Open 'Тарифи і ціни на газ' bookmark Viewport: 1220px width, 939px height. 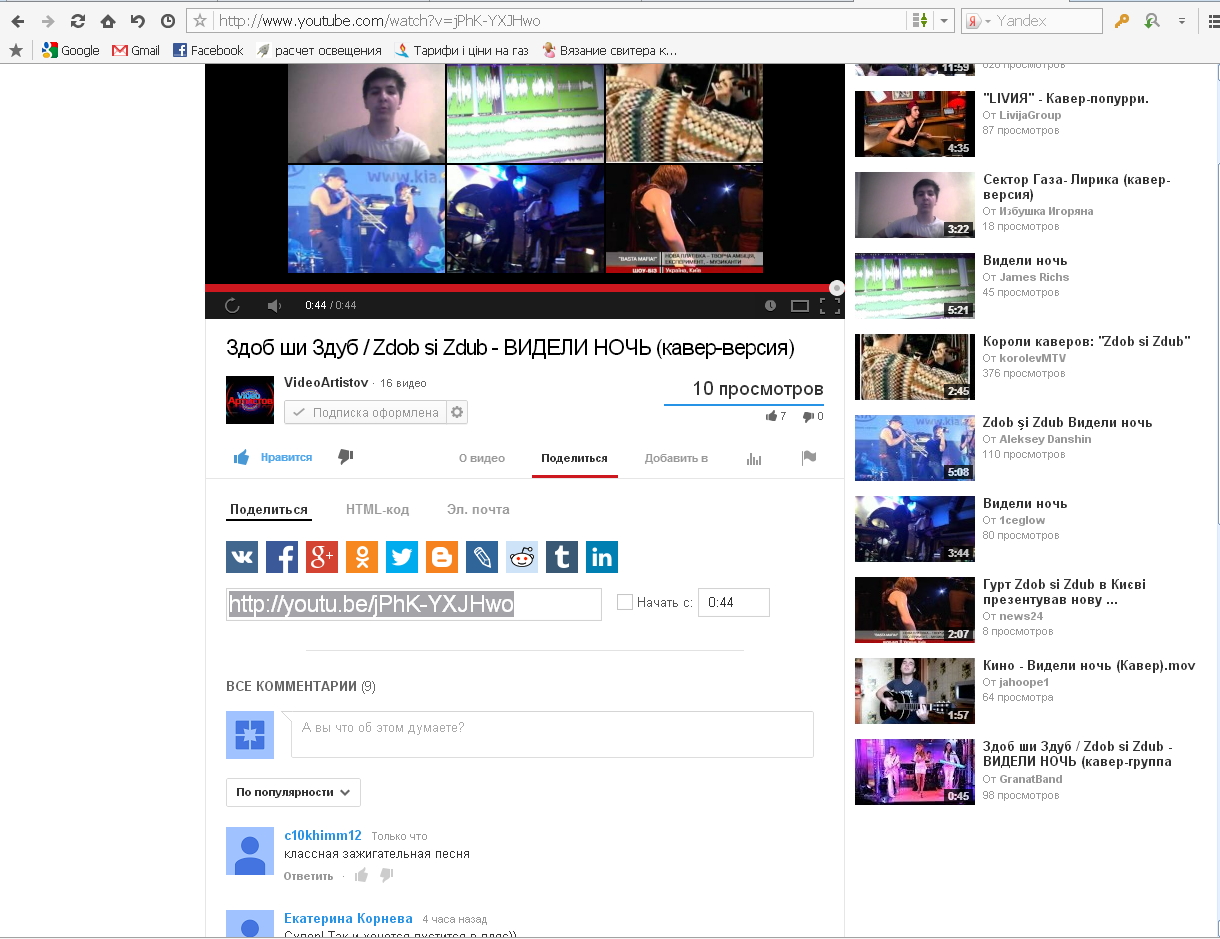coord(462,50)
